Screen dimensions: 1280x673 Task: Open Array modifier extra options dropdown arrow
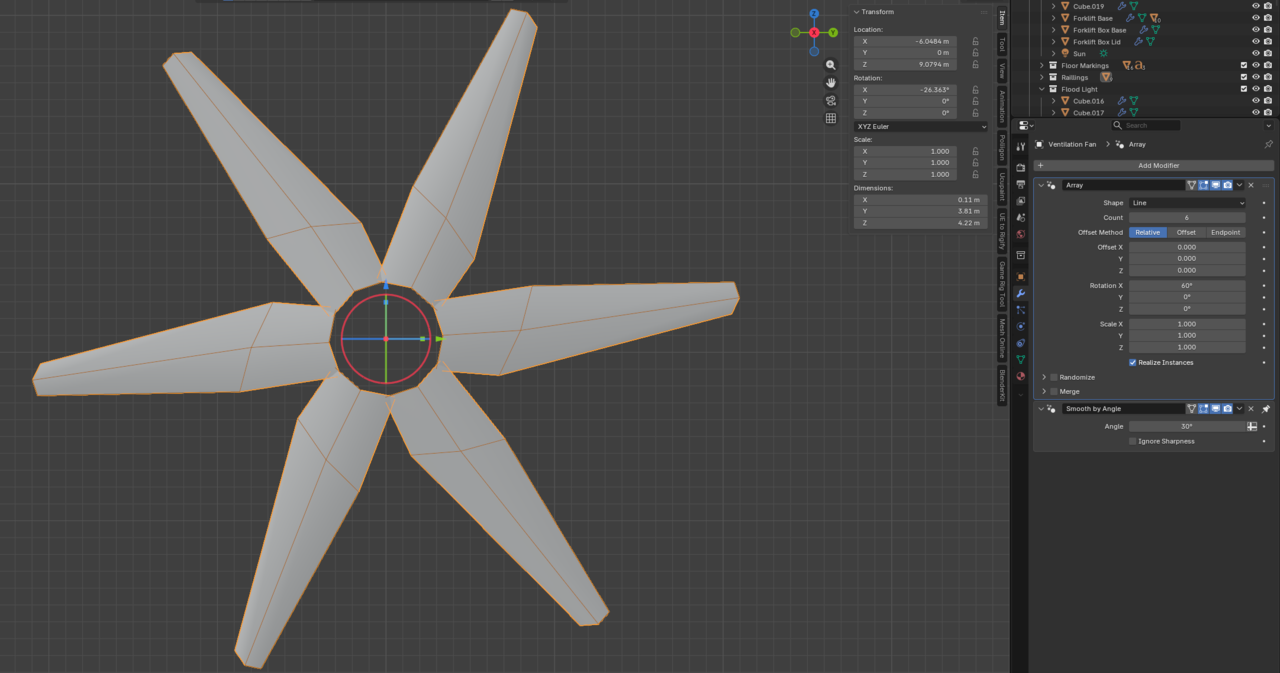pos(1239,185)
